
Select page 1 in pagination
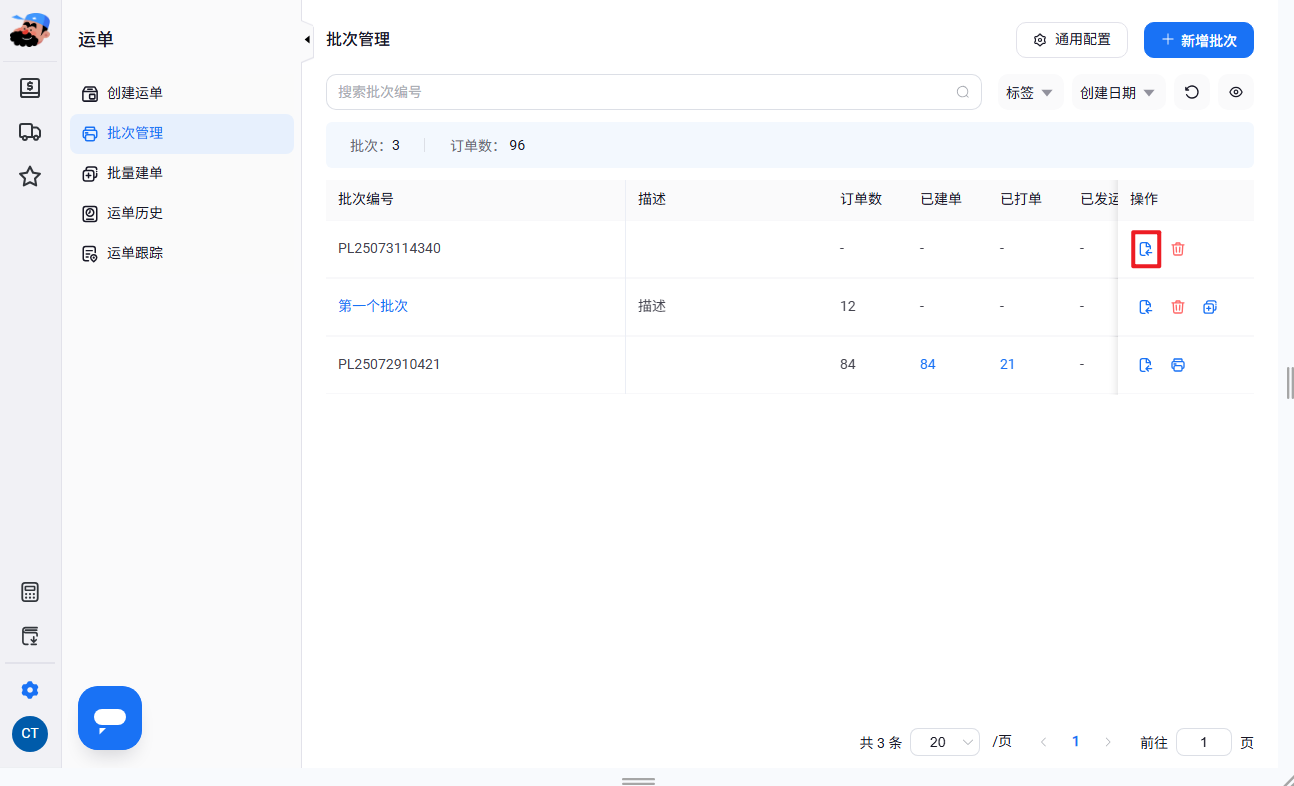(1076, 742)
